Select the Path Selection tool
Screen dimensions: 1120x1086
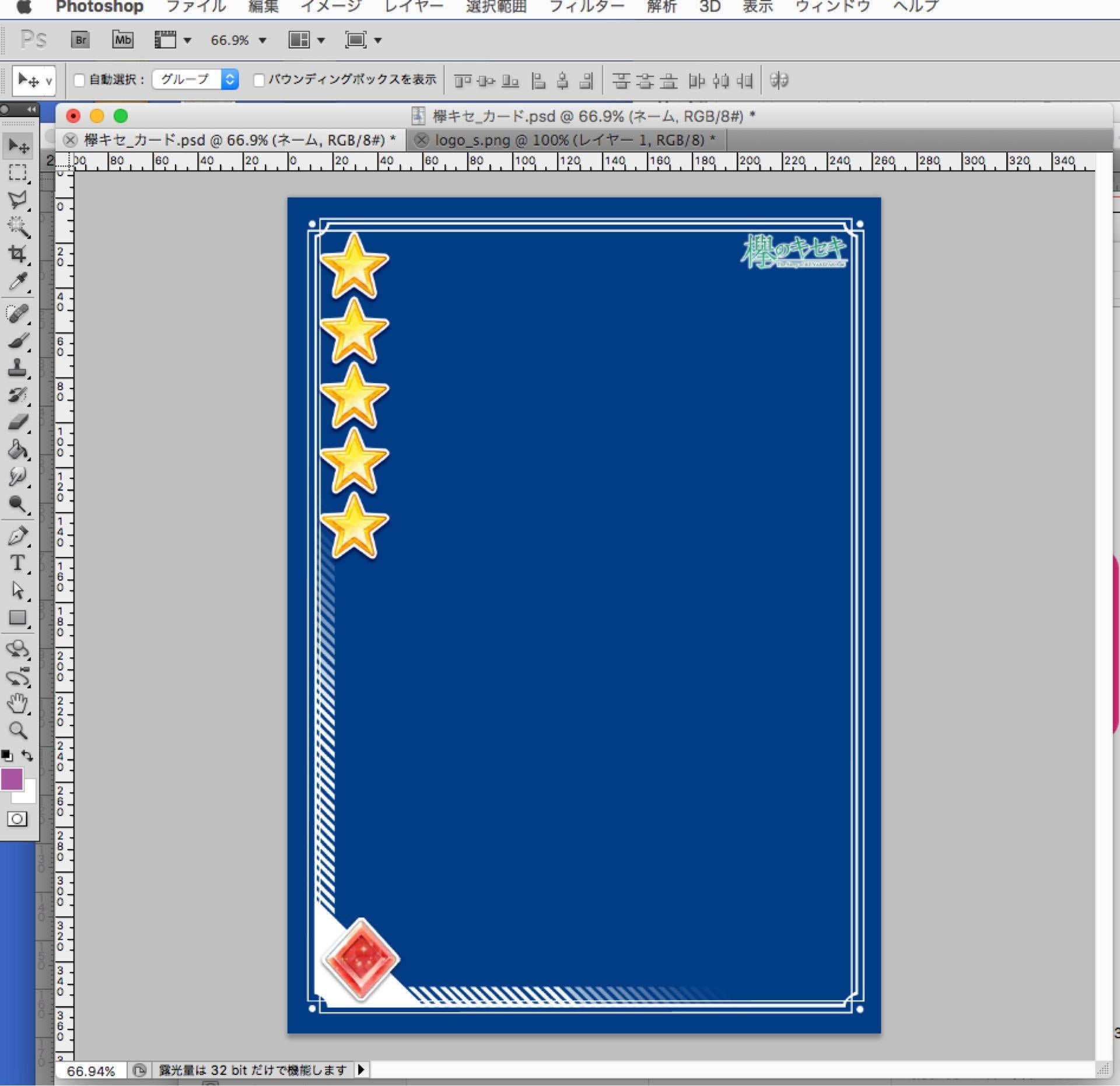click(18, 590)
